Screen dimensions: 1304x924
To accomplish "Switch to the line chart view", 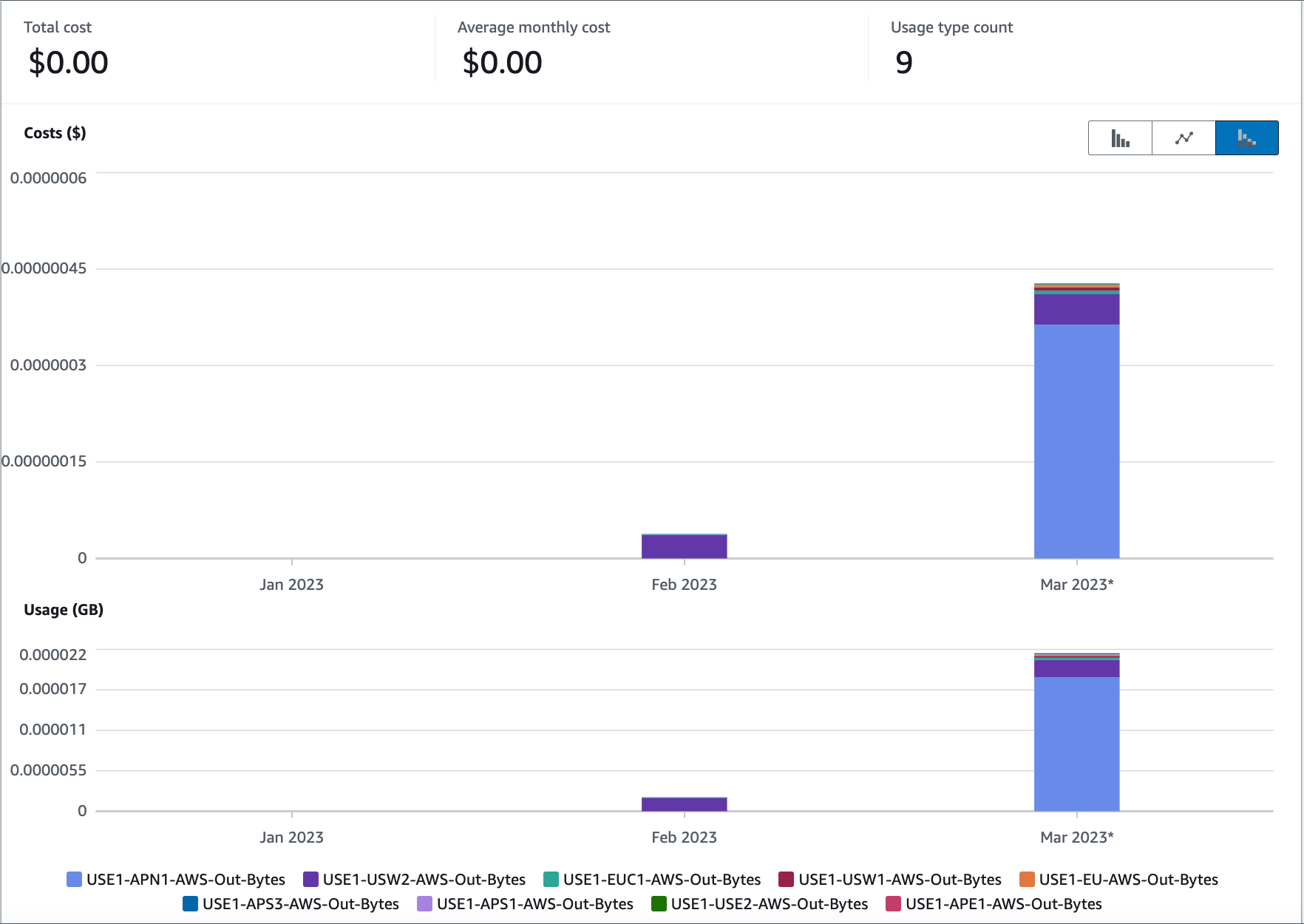I will pos(1183,137).
